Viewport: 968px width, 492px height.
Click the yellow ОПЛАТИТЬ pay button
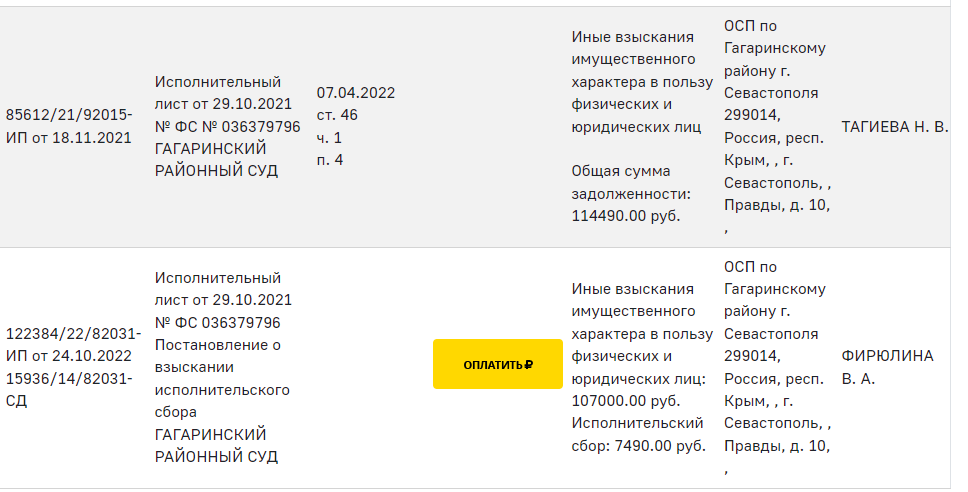point(498,364)
